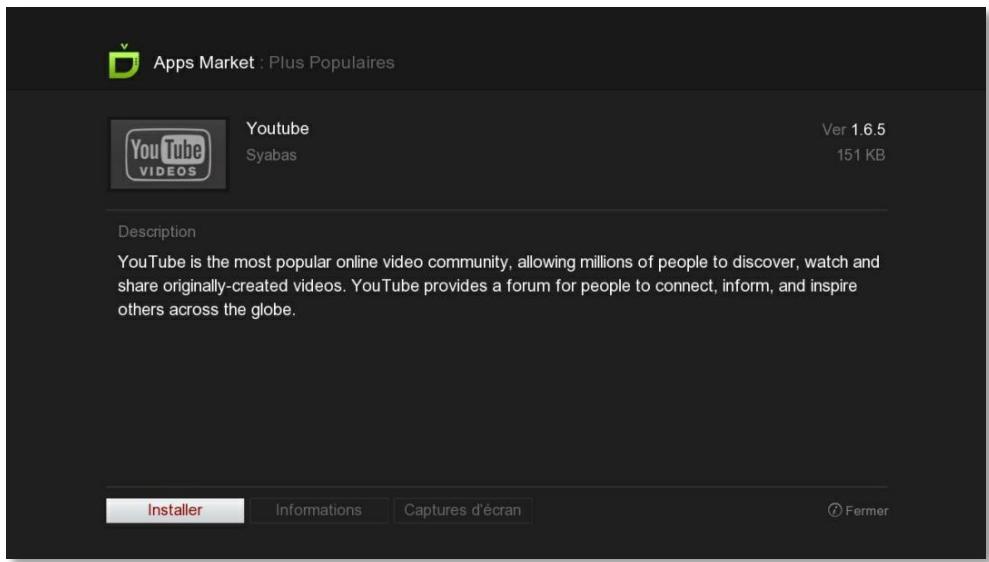
Task: Install the Youtube app with Installer
Action: click(175, 510)
